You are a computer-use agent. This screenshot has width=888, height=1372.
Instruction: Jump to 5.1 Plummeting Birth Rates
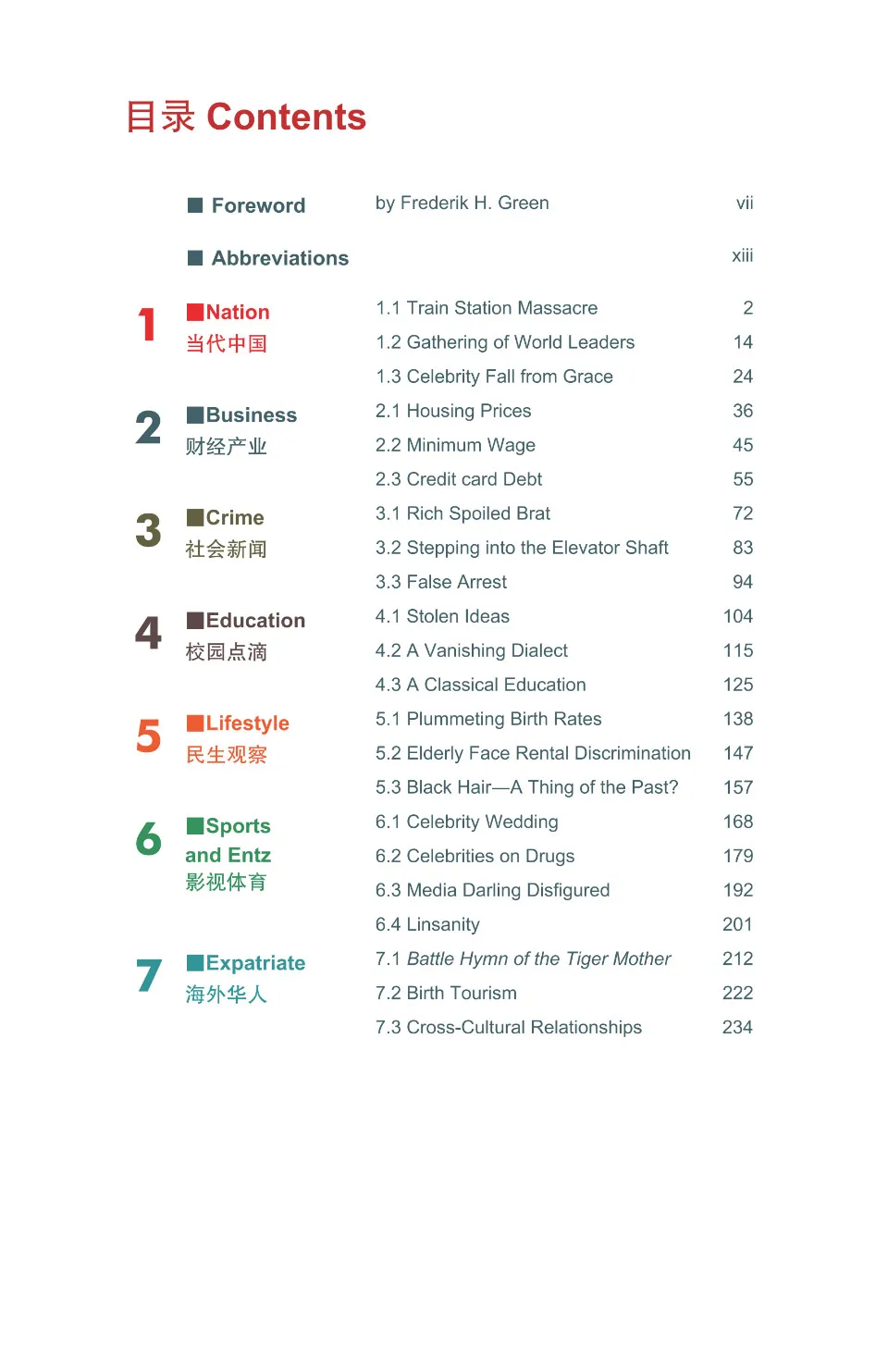(488, 719)
